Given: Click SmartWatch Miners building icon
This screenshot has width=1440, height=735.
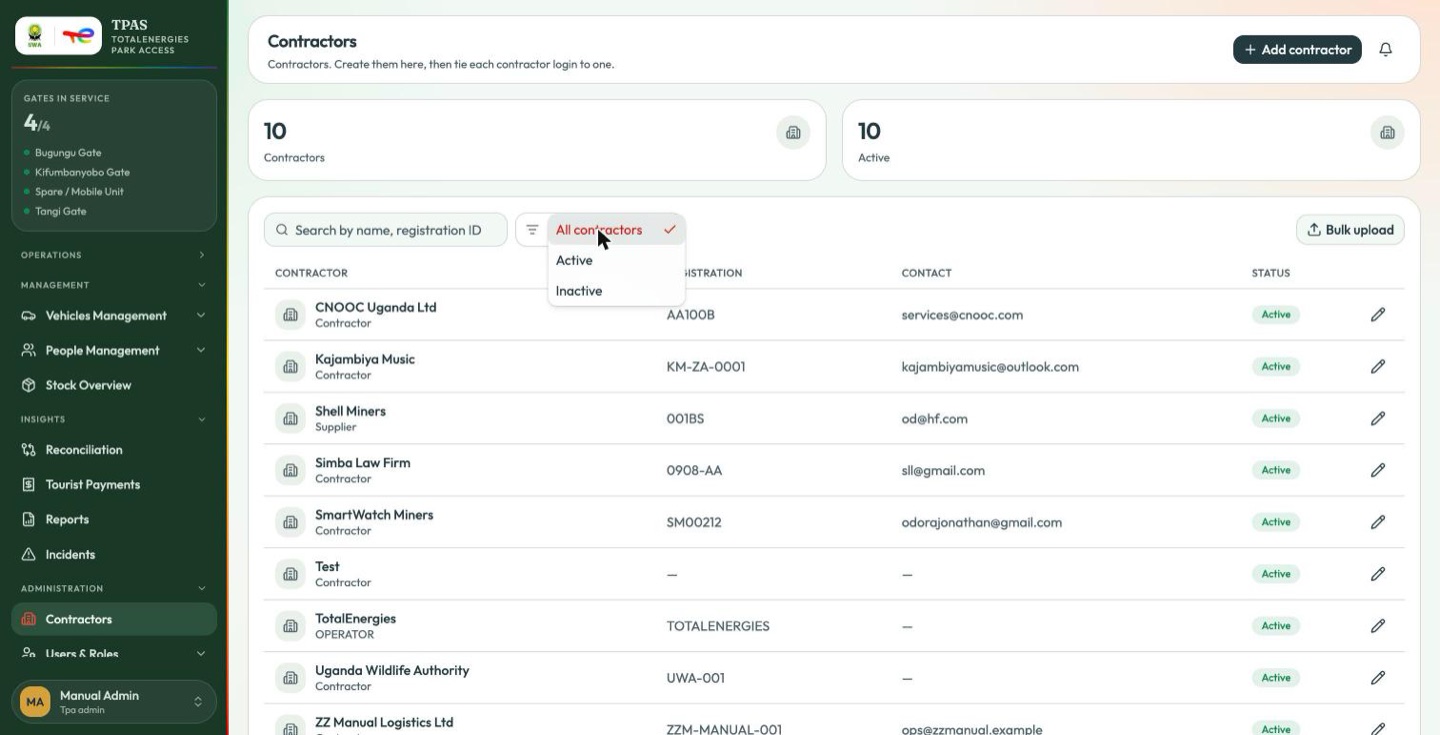Looking at the screenshot, I should click(x=290, y=522).
